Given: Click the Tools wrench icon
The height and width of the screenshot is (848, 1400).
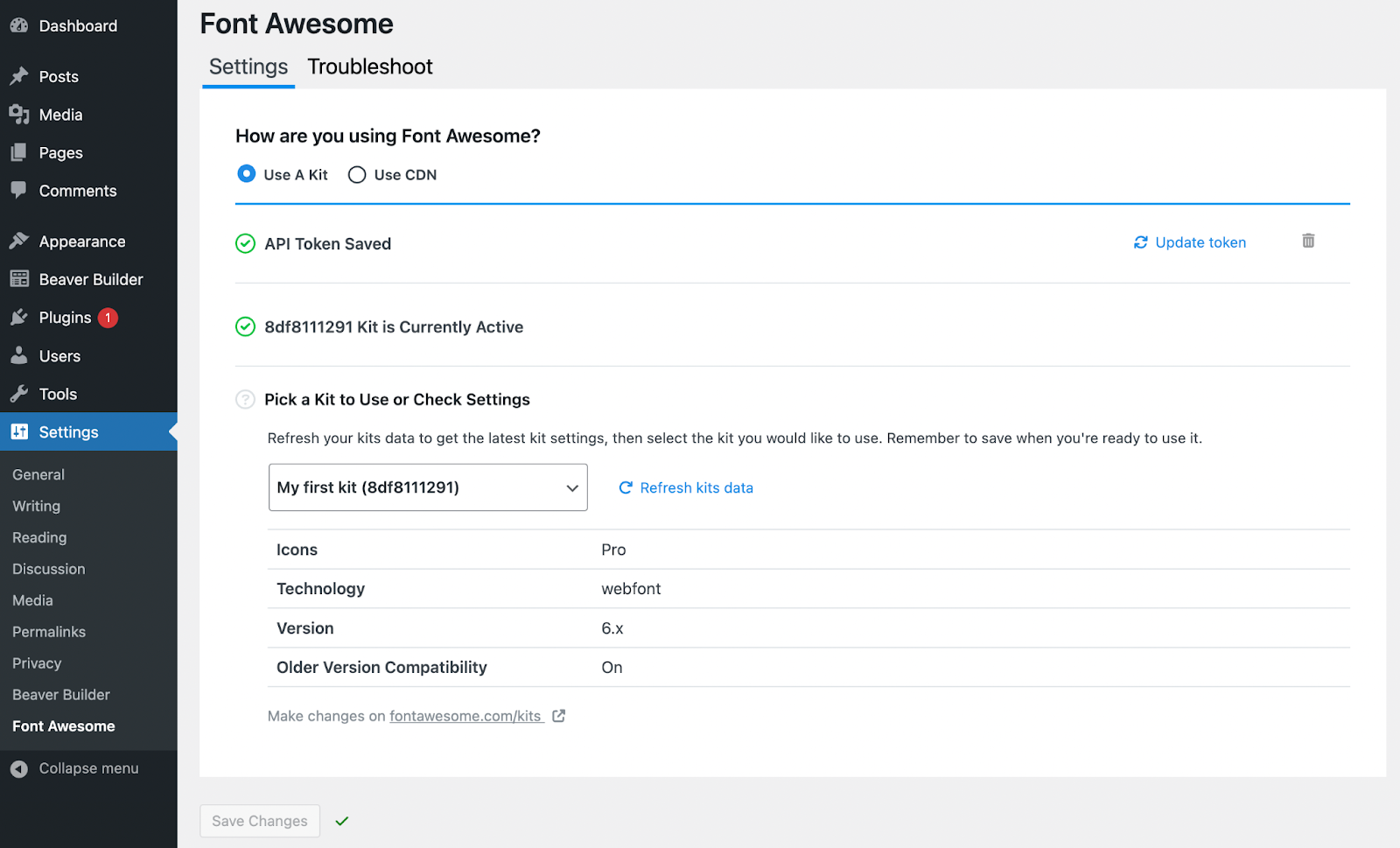Looking at the screenshot, I should 19,394.
